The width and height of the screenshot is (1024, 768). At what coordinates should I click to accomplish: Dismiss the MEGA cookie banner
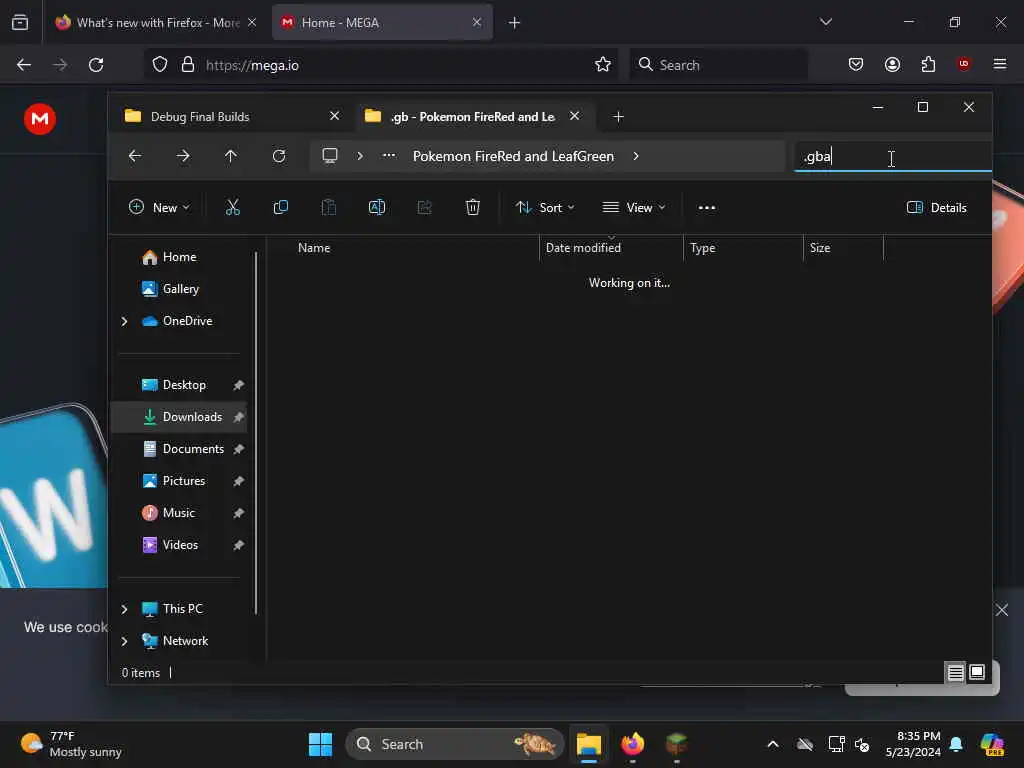point(1002,610)
